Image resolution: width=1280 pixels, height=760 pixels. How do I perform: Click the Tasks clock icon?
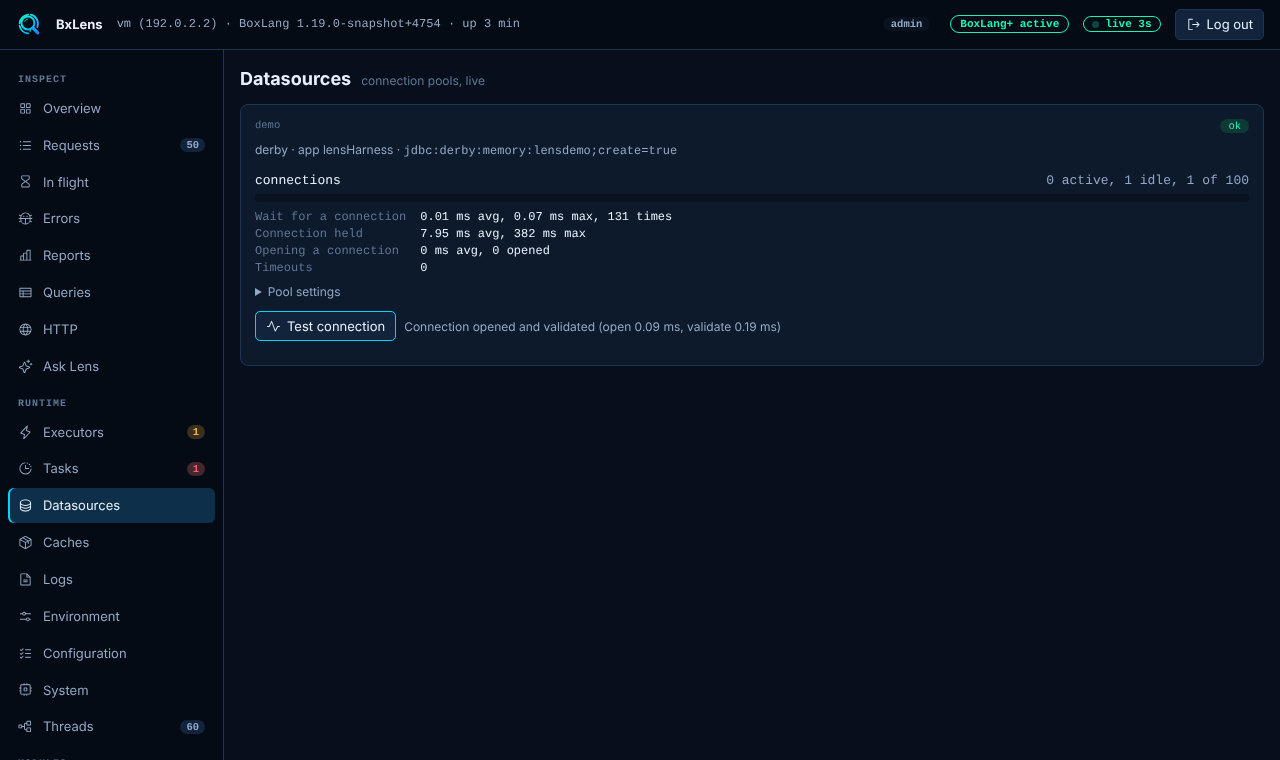25,468
